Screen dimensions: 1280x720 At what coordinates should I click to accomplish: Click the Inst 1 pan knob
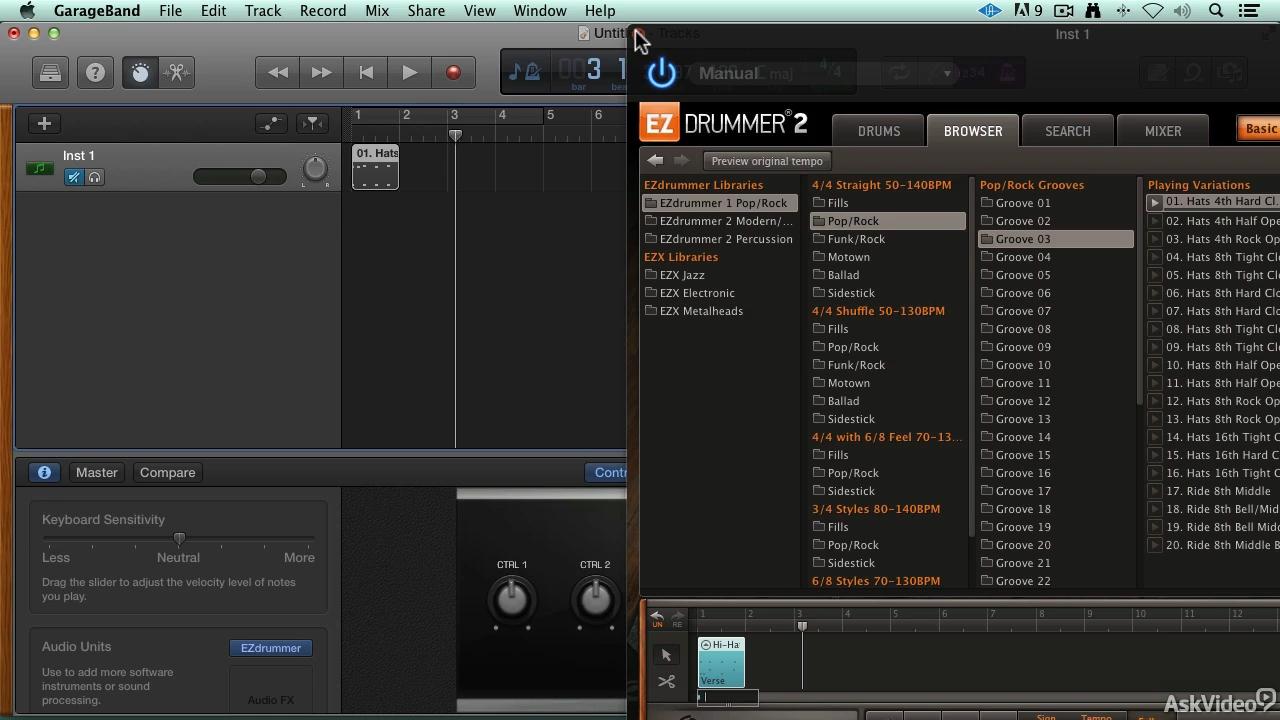pyautogui.click(x=315, y=170)
